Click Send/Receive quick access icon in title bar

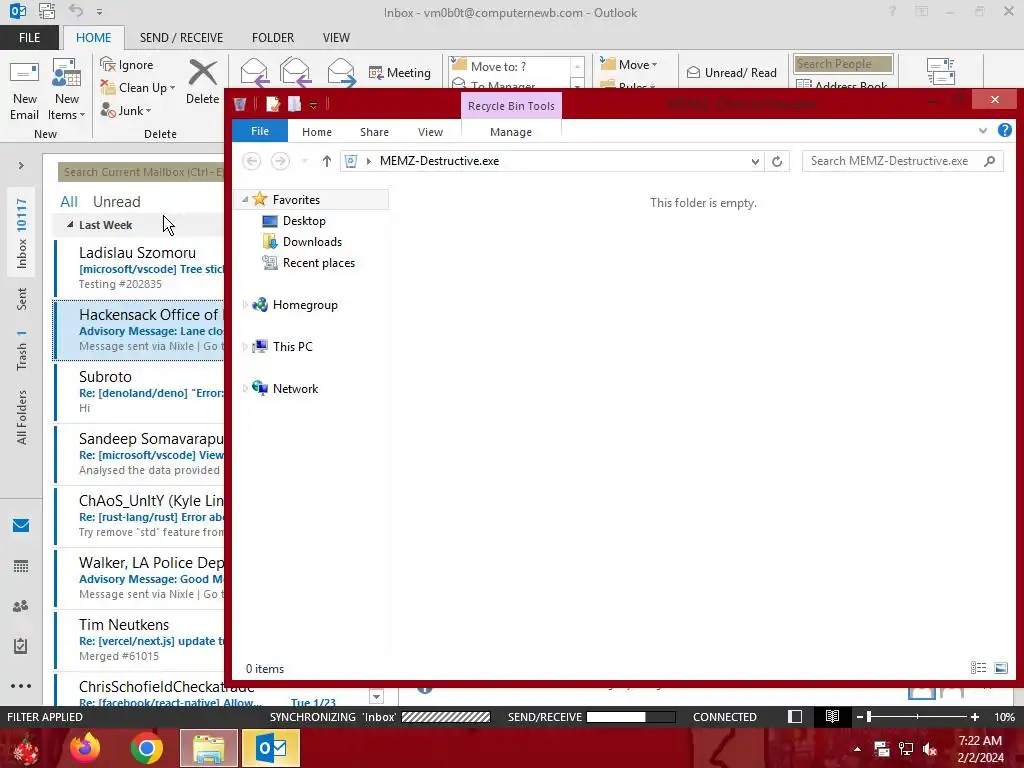tap(46, 11)
